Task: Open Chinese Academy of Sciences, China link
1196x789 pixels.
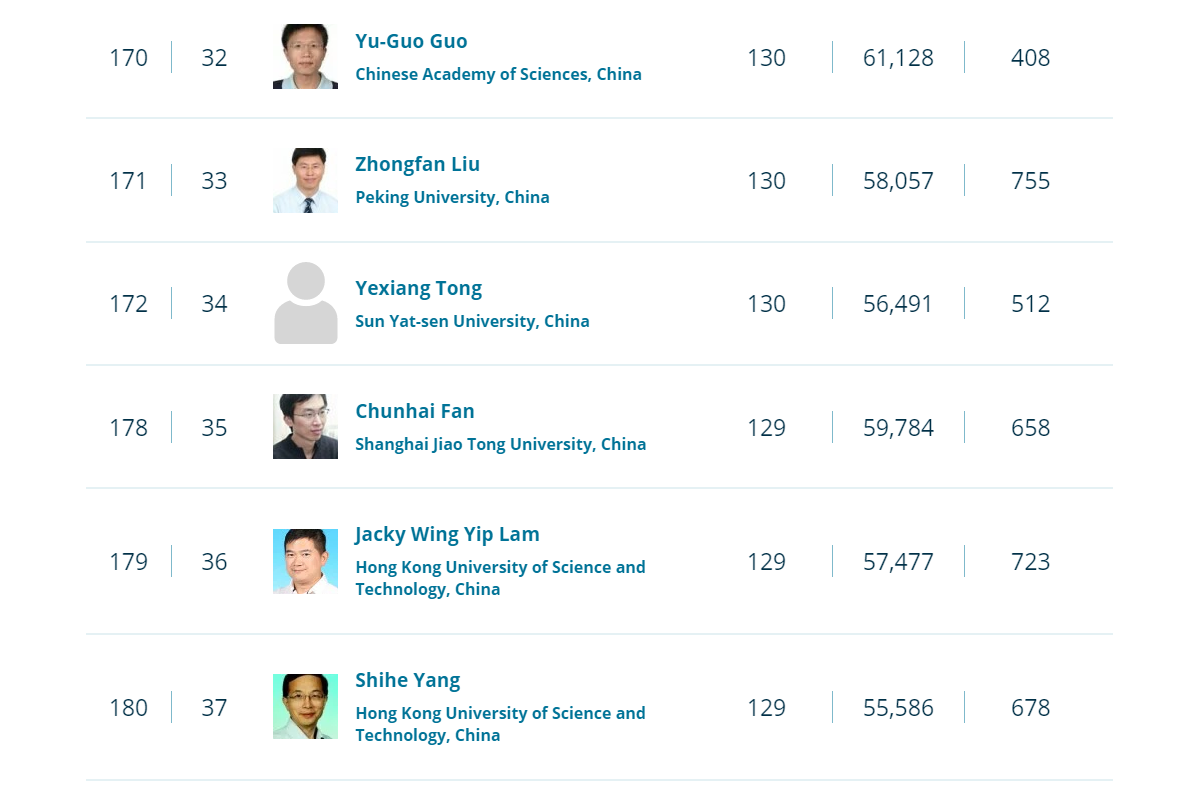Action: [x=498, y=74]
